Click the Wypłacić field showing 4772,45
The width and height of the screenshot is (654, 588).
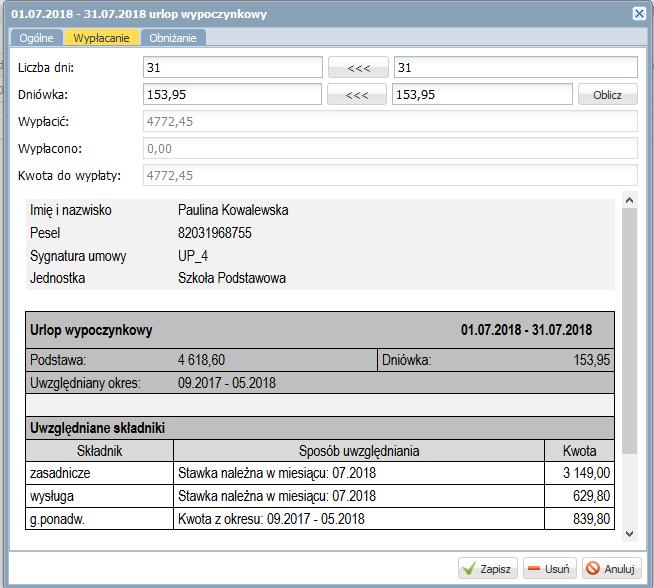pos(390,121)
